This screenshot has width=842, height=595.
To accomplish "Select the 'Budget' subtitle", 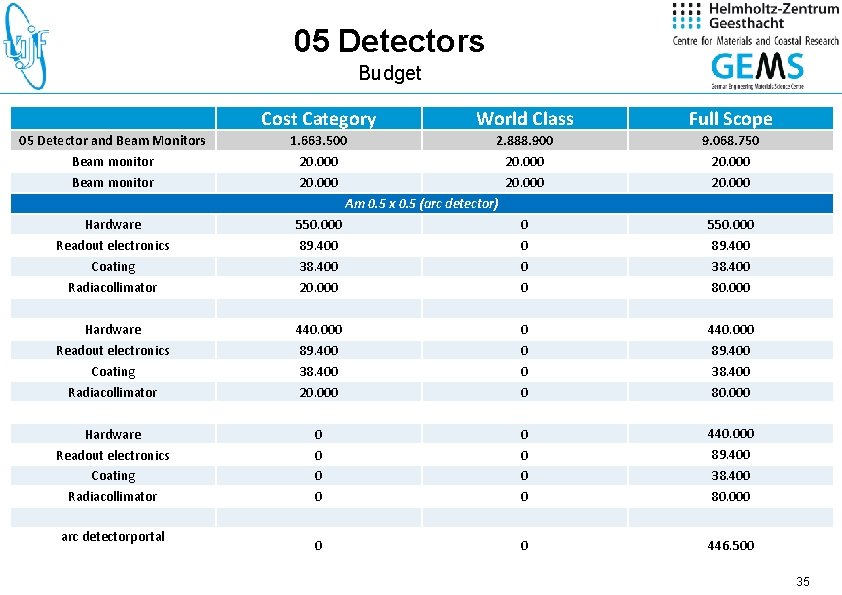I will click(390, 72).
